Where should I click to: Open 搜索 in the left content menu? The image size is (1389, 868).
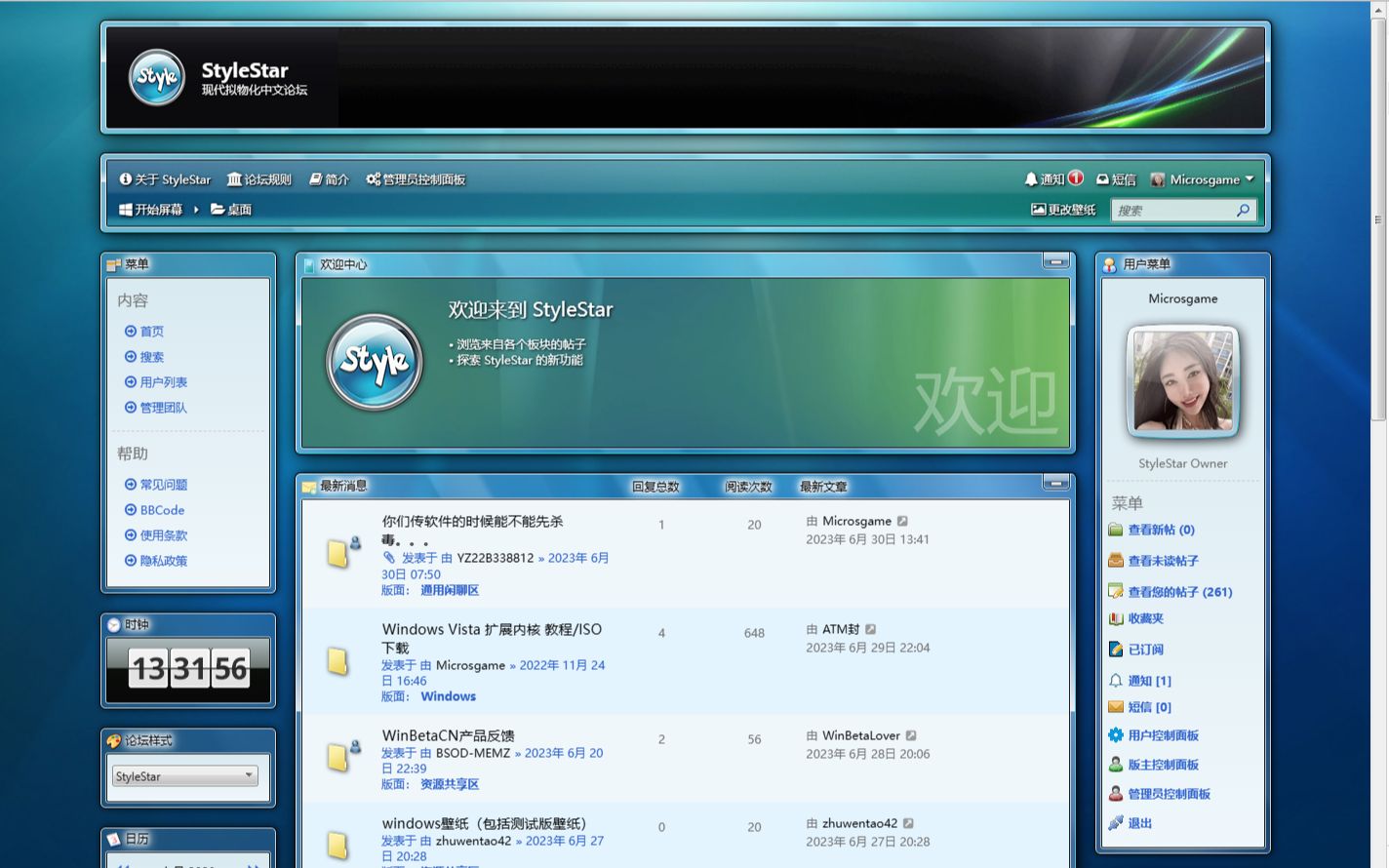click(x=144, y=357)
